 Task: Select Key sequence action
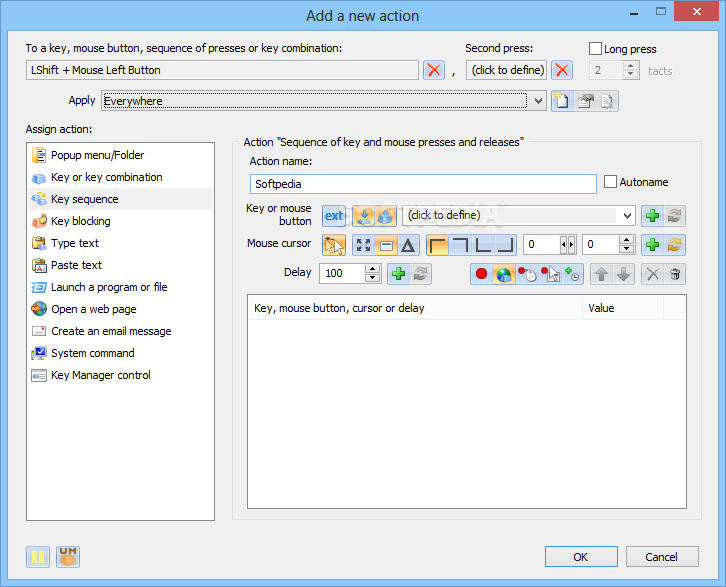click(120, 199)
